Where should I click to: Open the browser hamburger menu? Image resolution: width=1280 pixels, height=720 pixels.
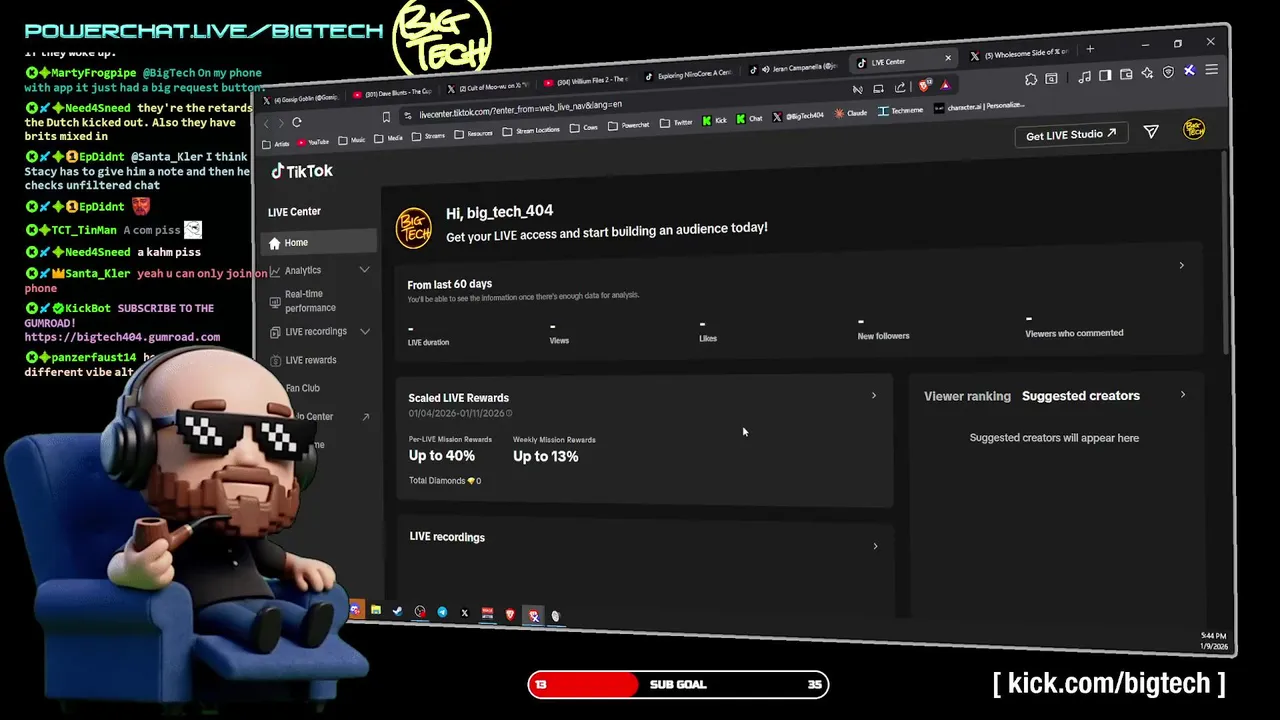click(1212, 70)
